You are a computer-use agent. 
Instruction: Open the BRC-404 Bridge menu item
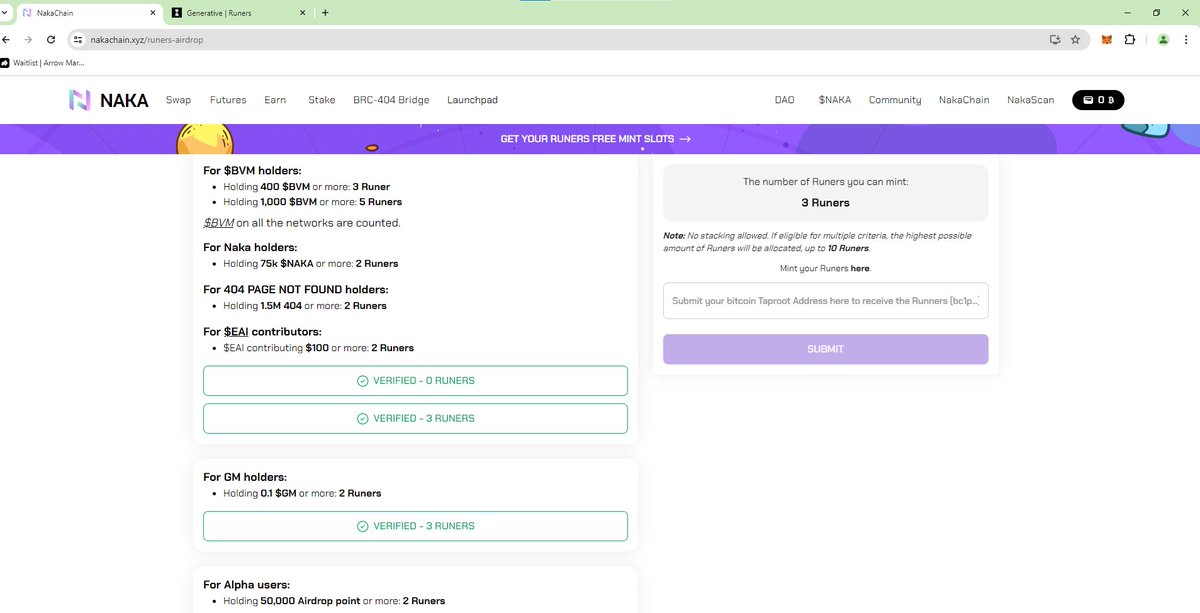[391, 100]
